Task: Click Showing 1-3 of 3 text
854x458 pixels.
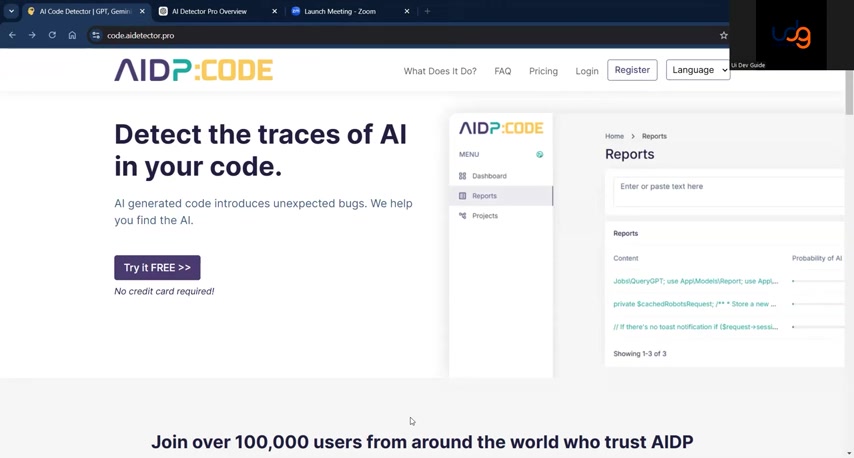Action: (639, 353)
